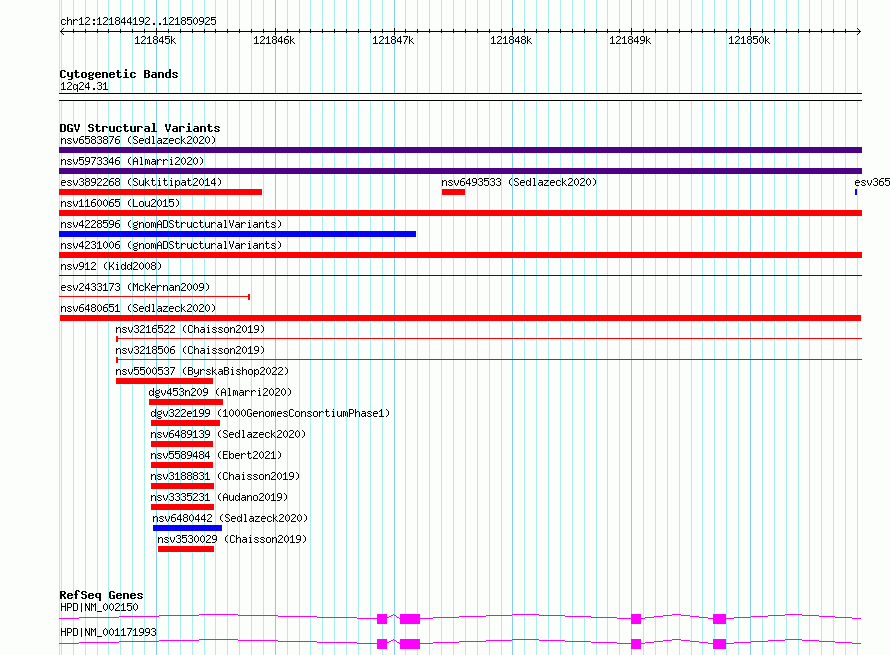Open variant nsv6489139 (Sedlazeck2020) label
This screenshot has height=655, width=890.
pyautogui.click(x=228, y=434)
